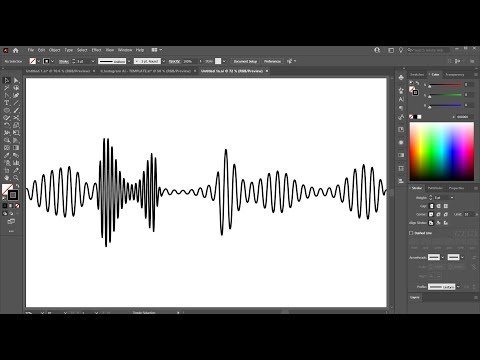Screen dimensions: 480x360
Task: Open control bar stroke color dropdown
Action: (53, 61)
